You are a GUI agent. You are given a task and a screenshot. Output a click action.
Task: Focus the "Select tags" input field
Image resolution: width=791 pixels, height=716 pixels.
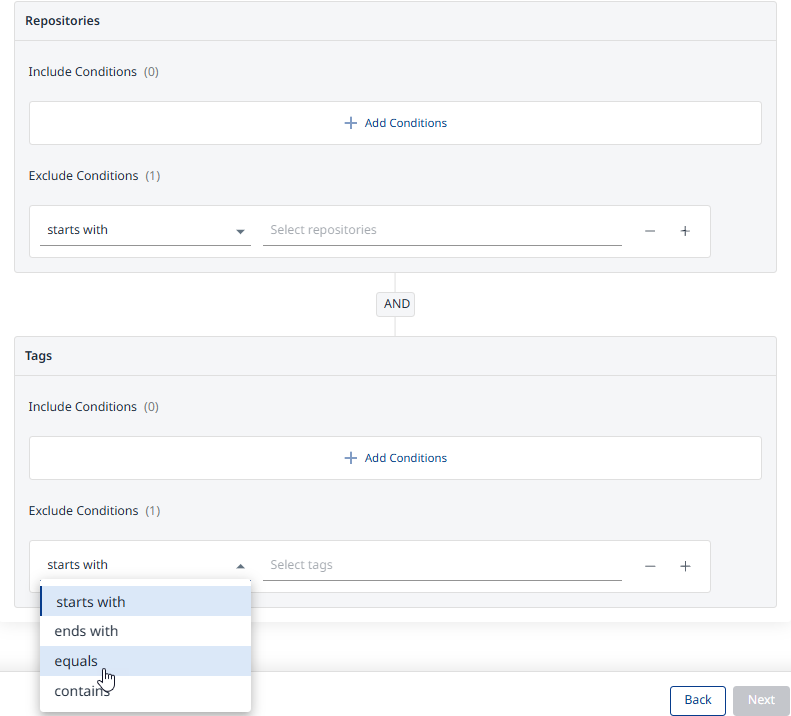(441, 565)
